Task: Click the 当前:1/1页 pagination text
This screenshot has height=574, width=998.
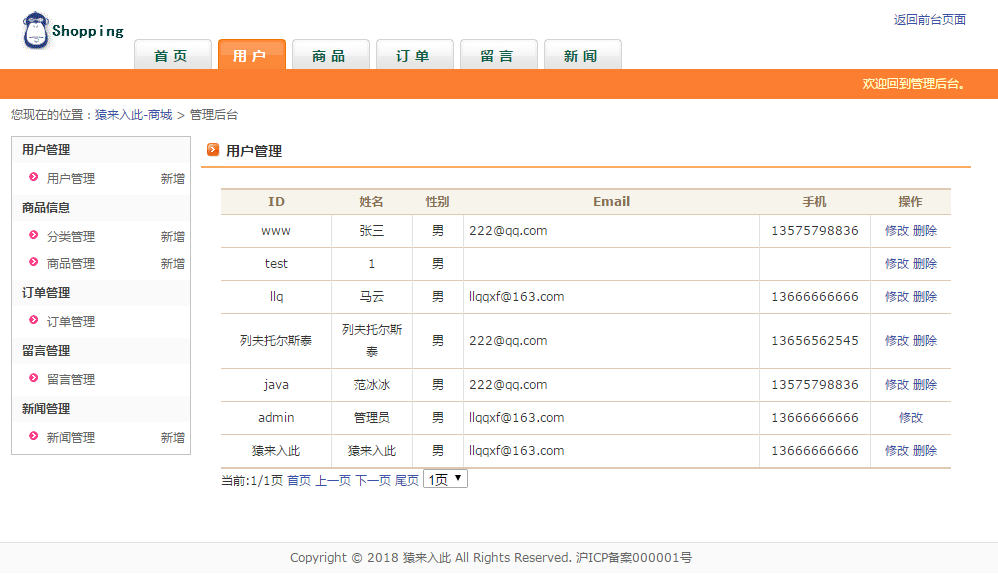Action: pos(251,480)
